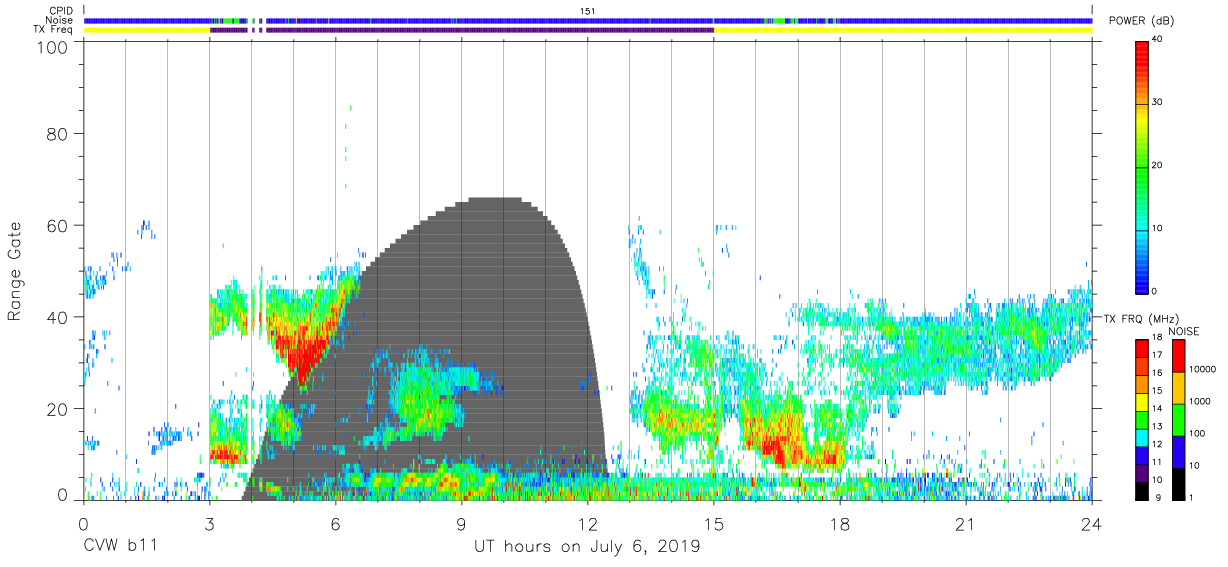Click the TX FRQ (MHz) colorbar
1228x567 pixels.
[1141, 418]
